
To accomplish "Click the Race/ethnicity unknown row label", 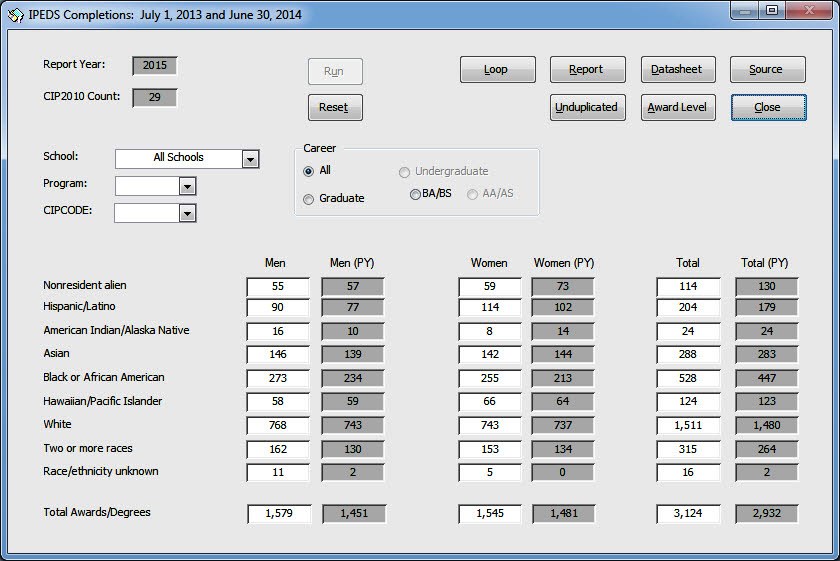I will (101, 472).
